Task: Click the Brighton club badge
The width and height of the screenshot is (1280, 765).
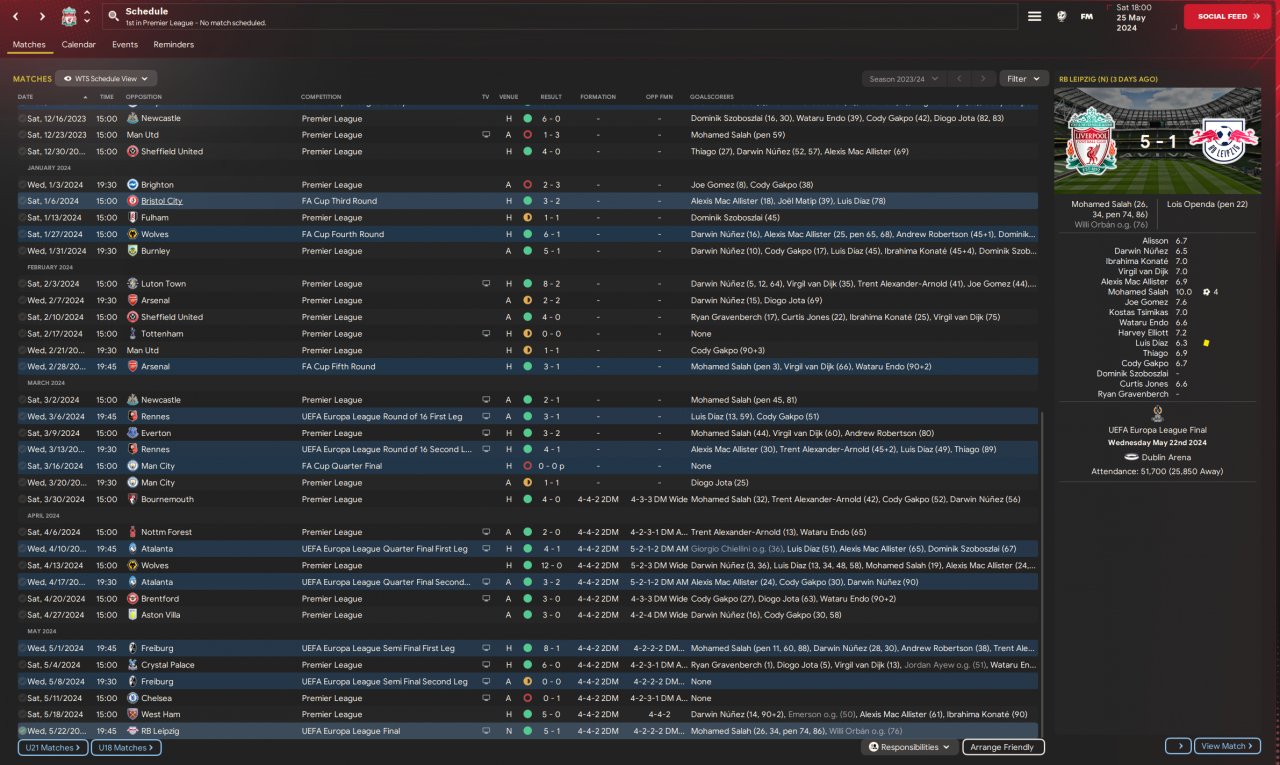Action: pos(132,185)
